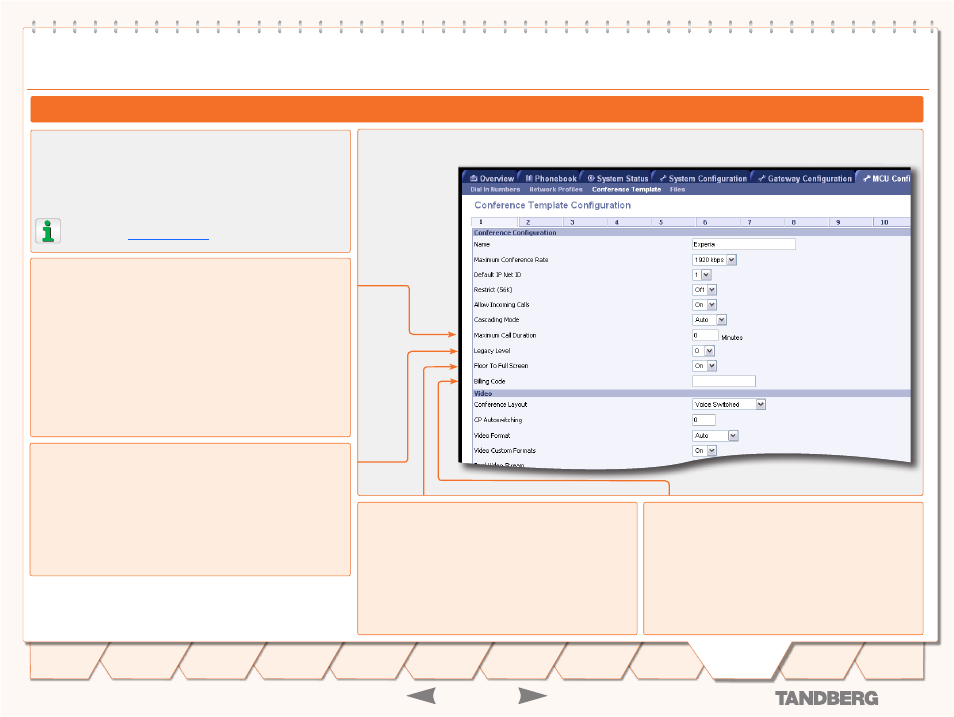The image size is (954, 717).
Task: Open the Legacy Level dropdown
Action: pyautogui.click(x=703, y=351)
